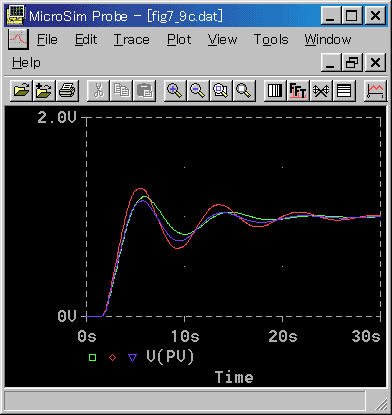The width and height of the screenshot is (392, 415).
Task: Click the Append file folder icon
Action: 44,90
